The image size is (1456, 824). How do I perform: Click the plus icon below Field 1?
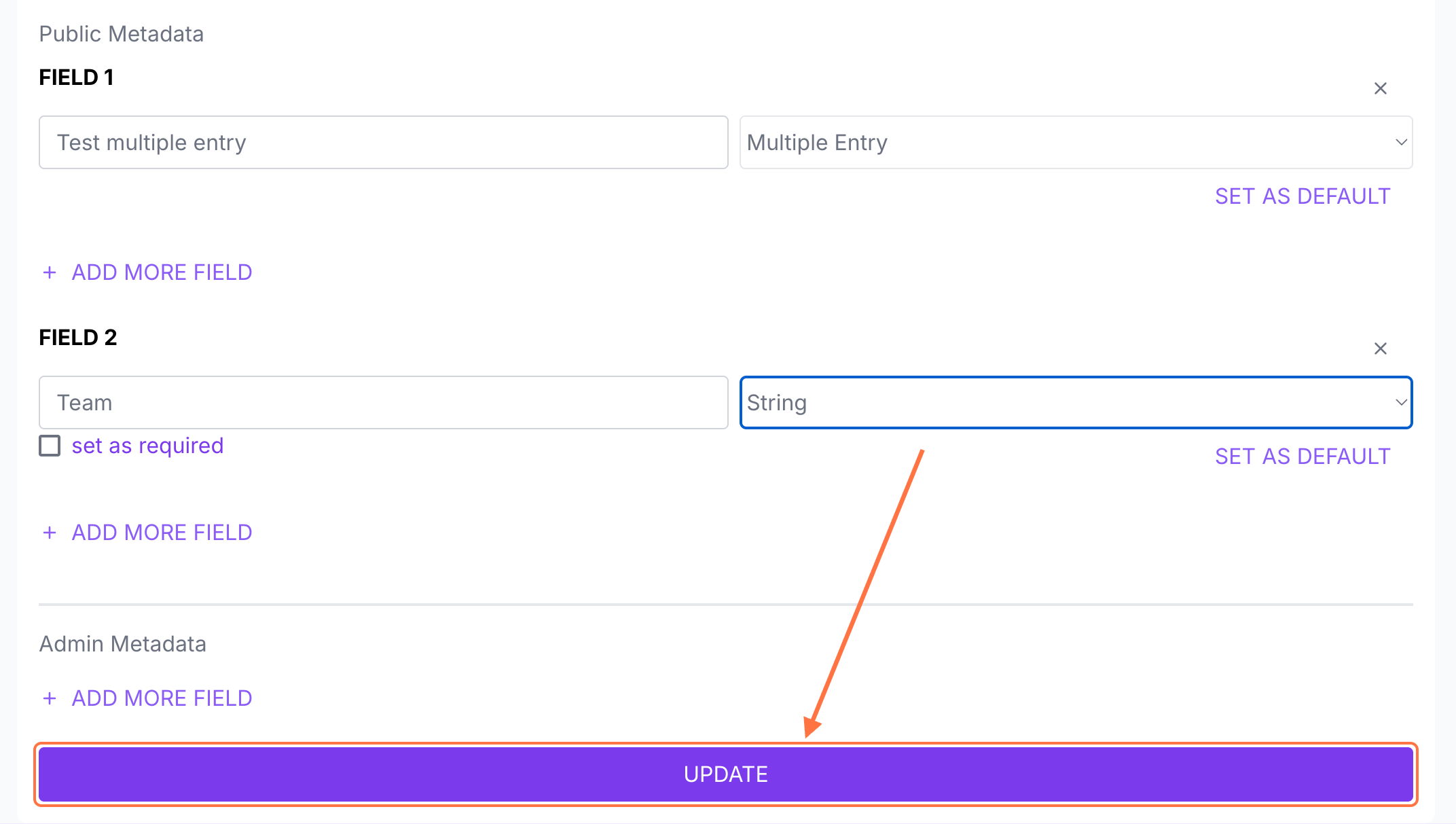tap(50, 272)
